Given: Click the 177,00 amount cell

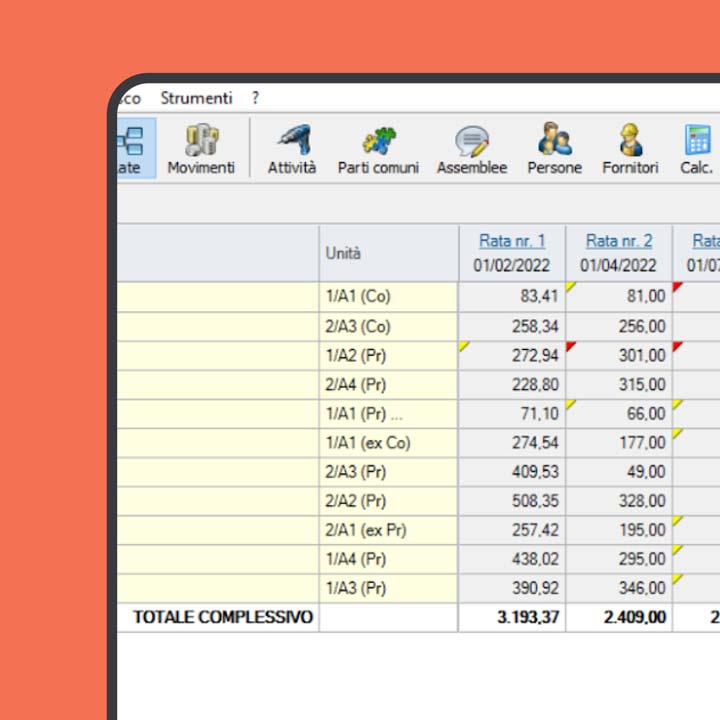Looking at the screenshot, I should pos(619,443).
